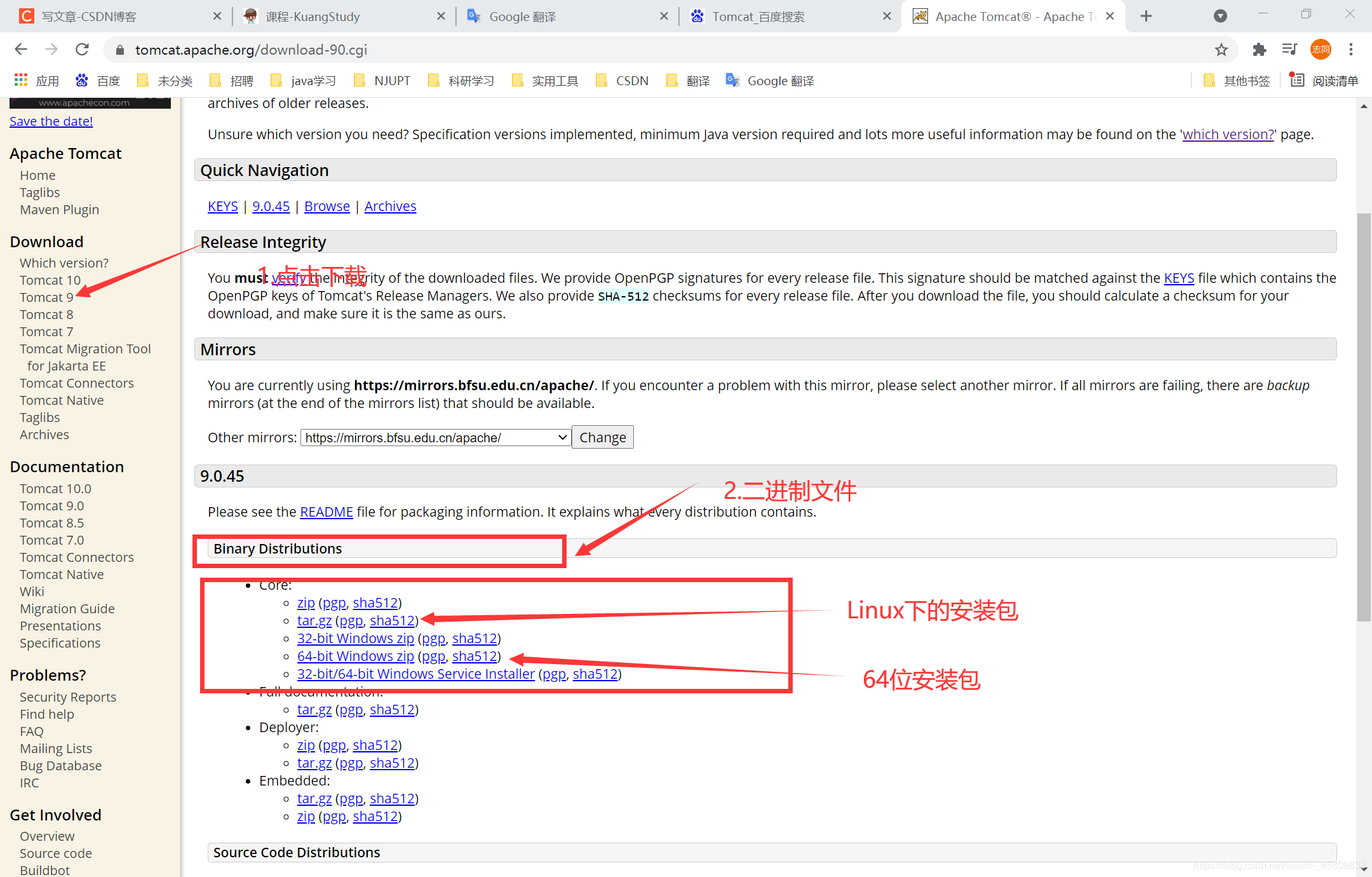Download Core tar.gz package
The width and height of the screenshot is (1372, 877).
coord(314,621)
